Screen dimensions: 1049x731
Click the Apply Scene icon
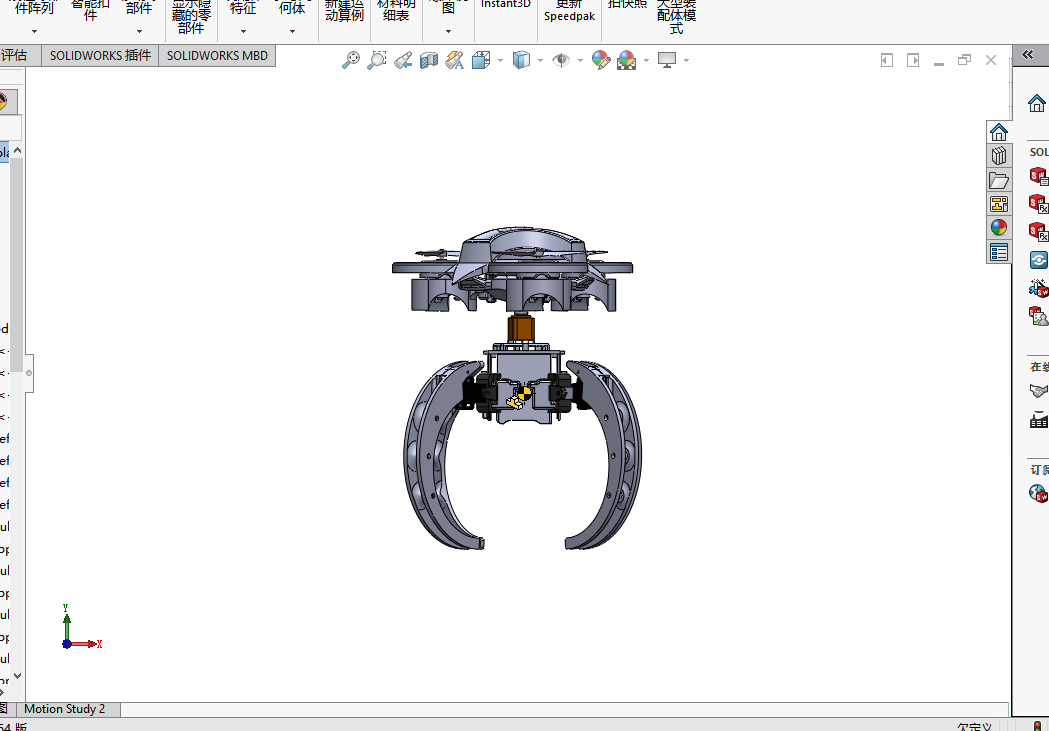coord(627,60)
